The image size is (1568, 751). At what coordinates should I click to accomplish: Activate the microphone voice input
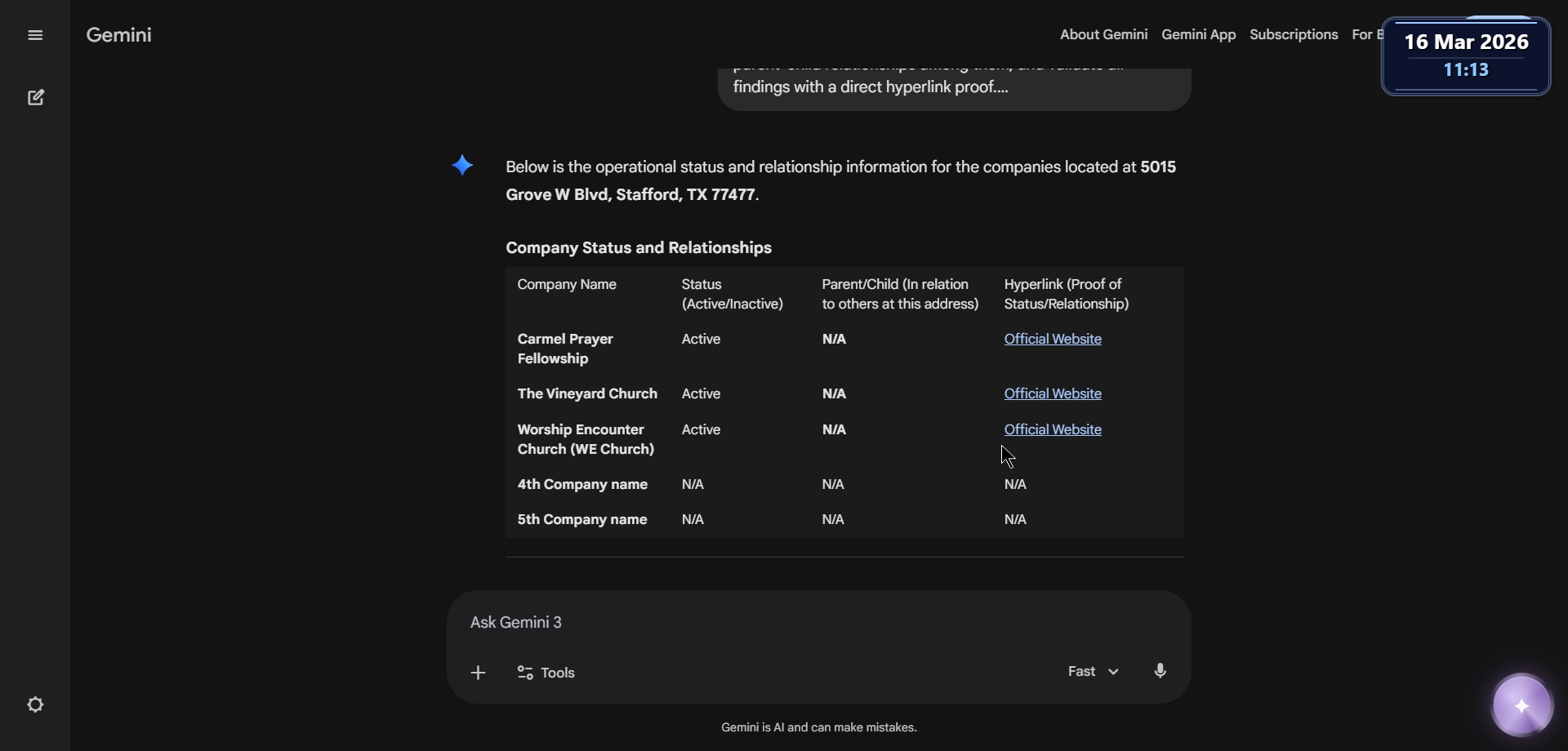click(x=1160, y=671)
